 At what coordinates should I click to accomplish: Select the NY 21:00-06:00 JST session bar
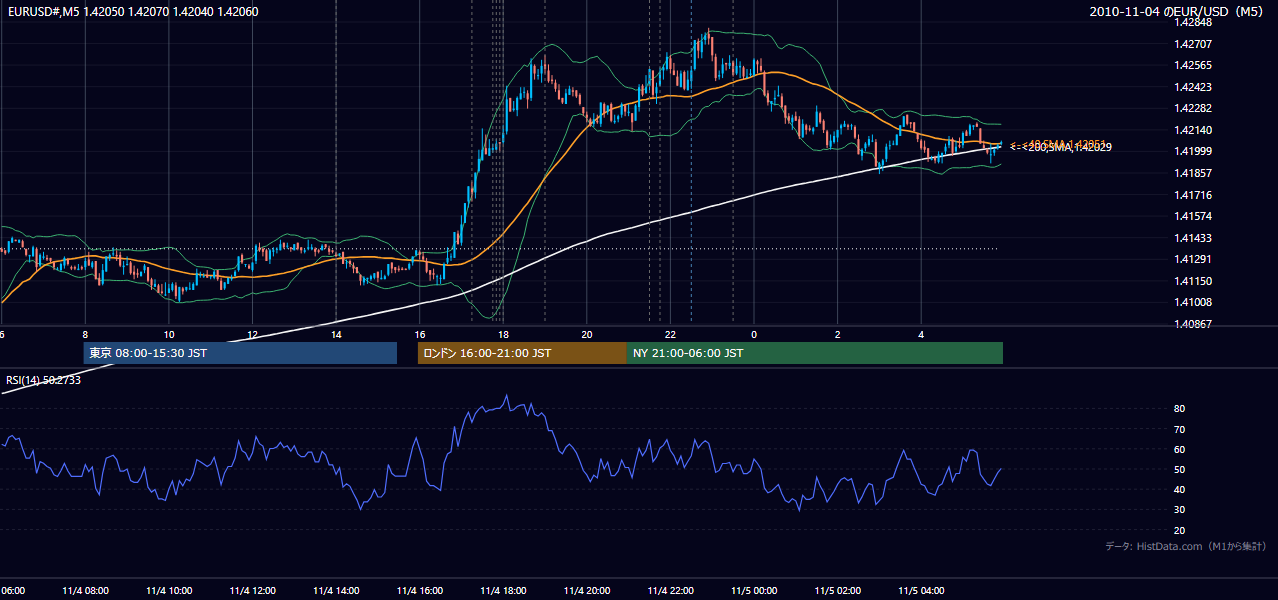(x=815, y=353)
